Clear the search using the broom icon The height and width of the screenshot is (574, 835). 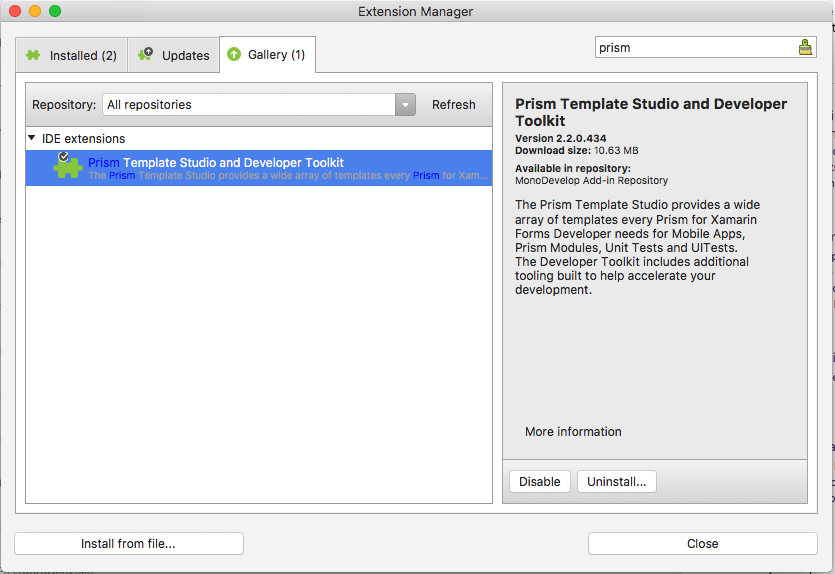[805, 47]
